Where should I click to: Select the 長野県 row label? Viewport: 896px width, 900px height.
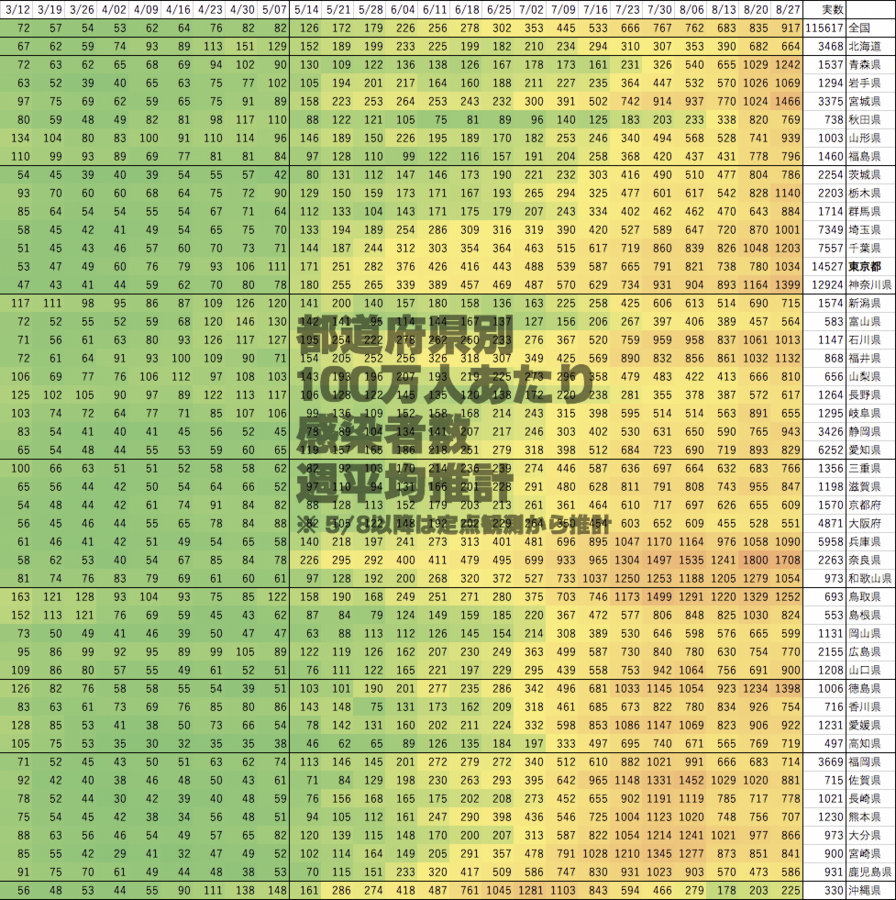pos(864,395)
